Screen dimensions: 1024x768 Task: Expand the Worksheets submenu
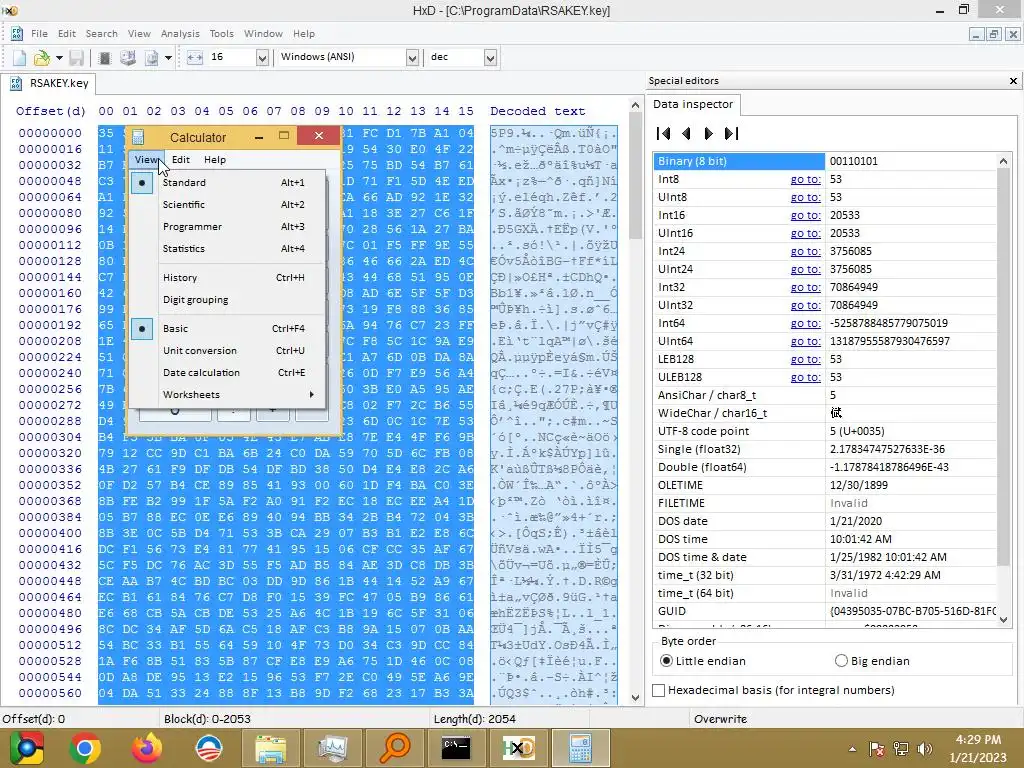point(227,394)
